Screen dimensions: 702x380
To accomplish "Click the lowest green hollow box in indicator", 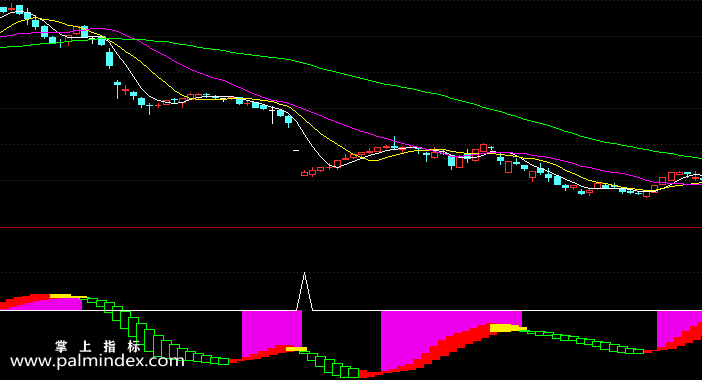I will (354, 373).
